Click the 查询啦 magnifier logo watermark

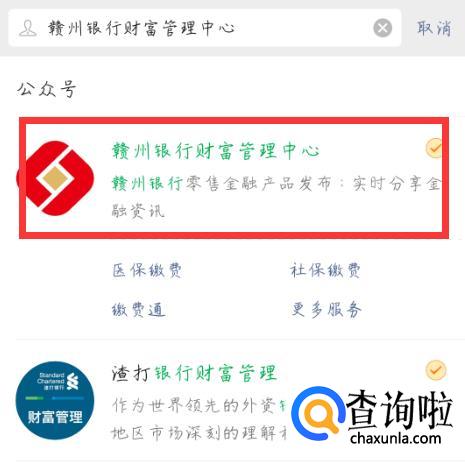click(x=318, y=413)
